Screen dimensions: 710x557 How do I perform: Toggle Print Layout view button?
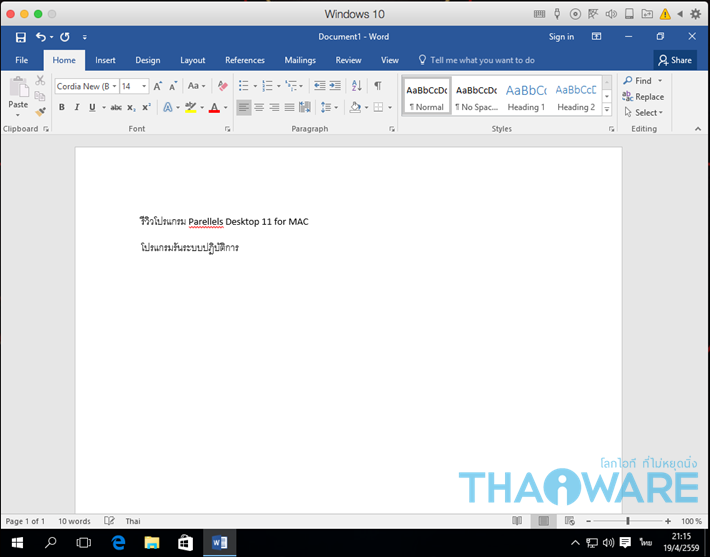point(543,521)
